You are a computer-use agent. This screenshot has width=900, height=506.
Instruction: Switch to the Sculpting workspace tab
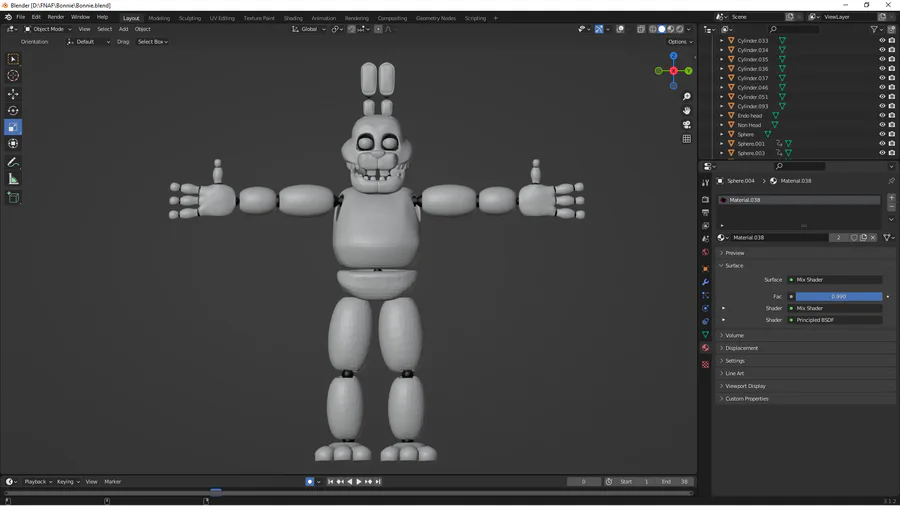pyautogui.click(x=189, y=18)
